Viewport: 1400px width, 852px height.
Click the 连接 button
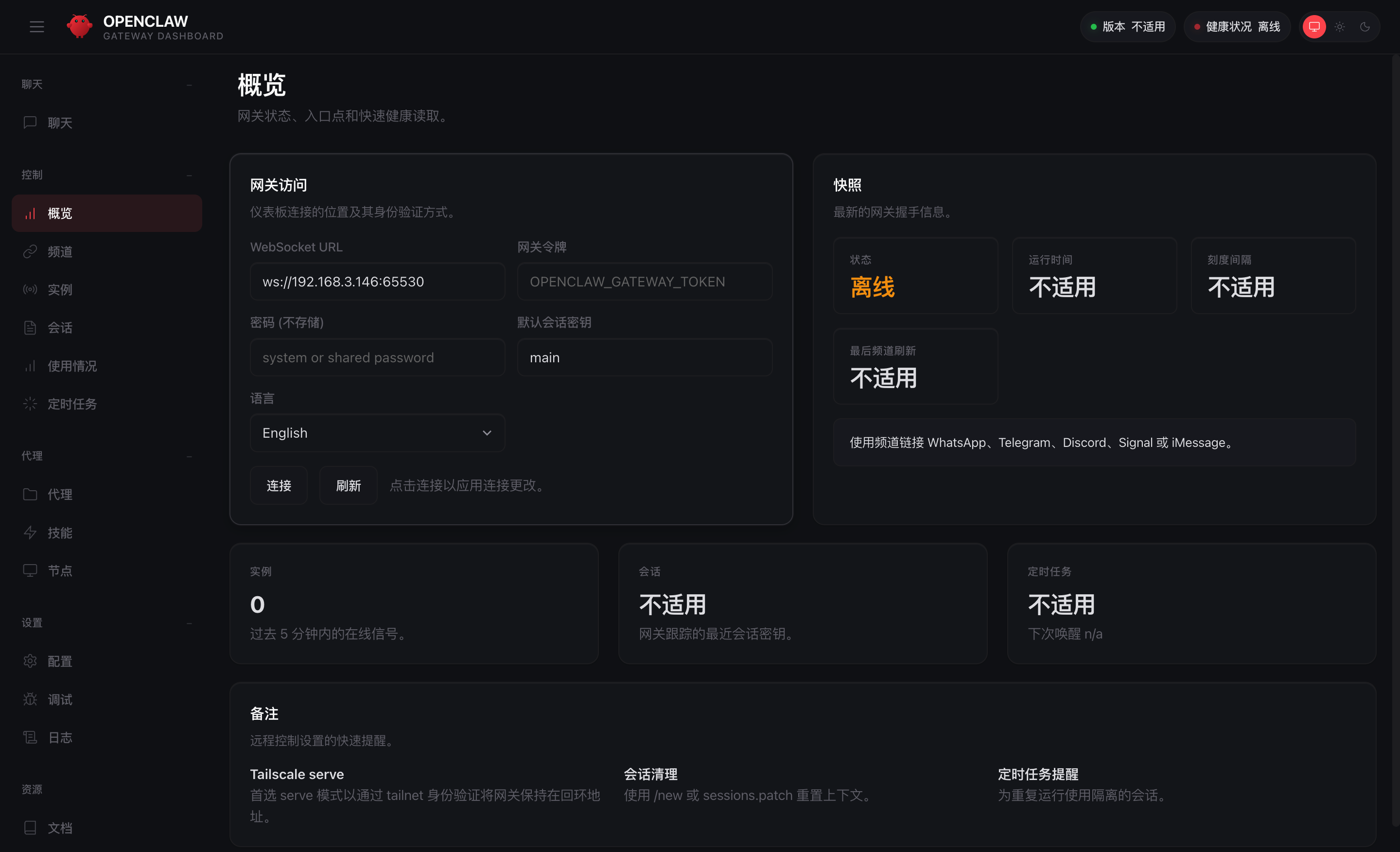pos(279,485)
